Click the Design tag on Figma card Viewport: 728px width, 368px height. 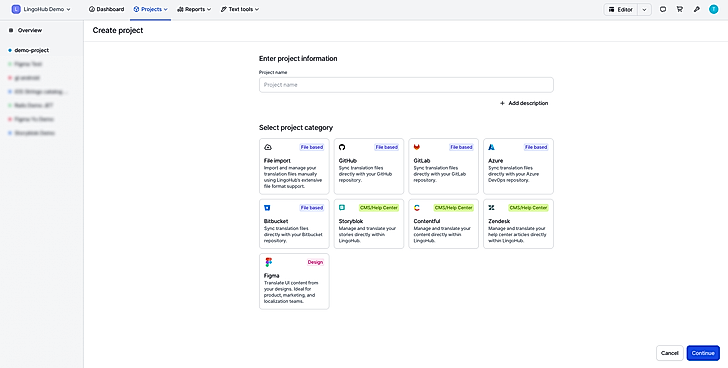pyautogui.click(x=315, y=262)
